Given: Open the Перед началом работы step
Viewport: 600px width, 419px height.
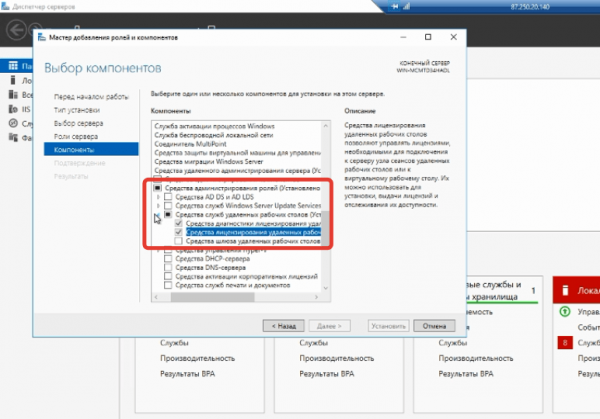Looking at the screenshot, I should pyautogui.click(x=91, y=97).
